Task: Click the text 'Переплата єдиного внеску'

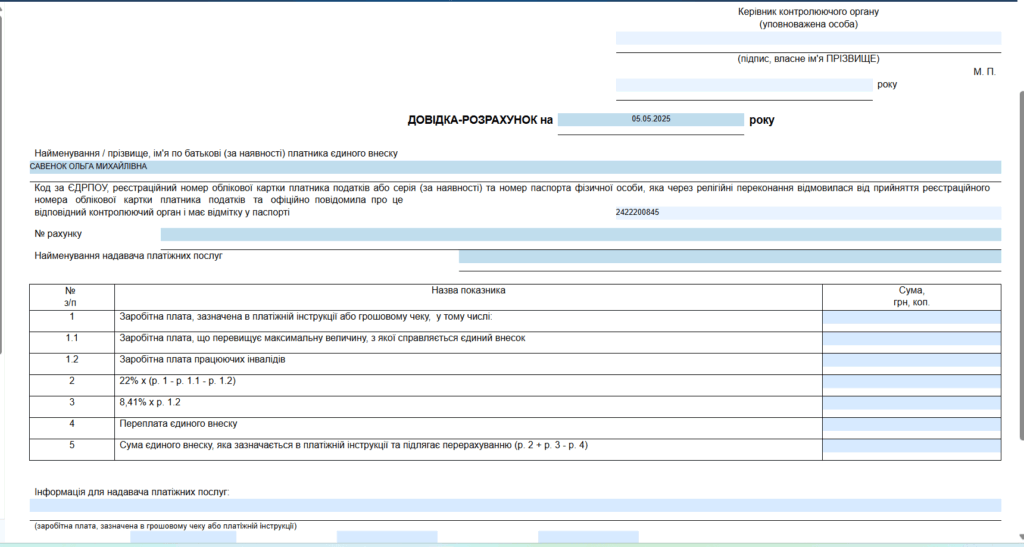Action: point(178,424)
